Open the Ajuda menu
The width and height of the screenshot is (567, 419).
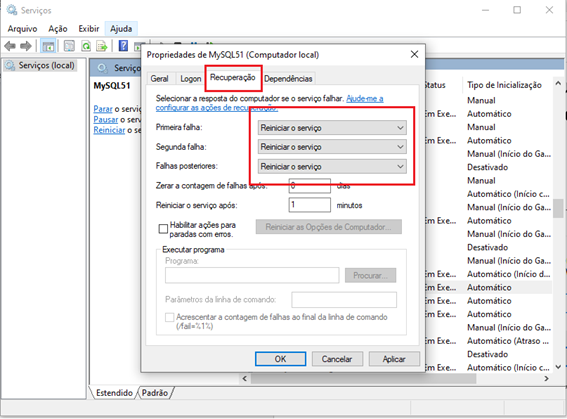click(x=121, y=29)
